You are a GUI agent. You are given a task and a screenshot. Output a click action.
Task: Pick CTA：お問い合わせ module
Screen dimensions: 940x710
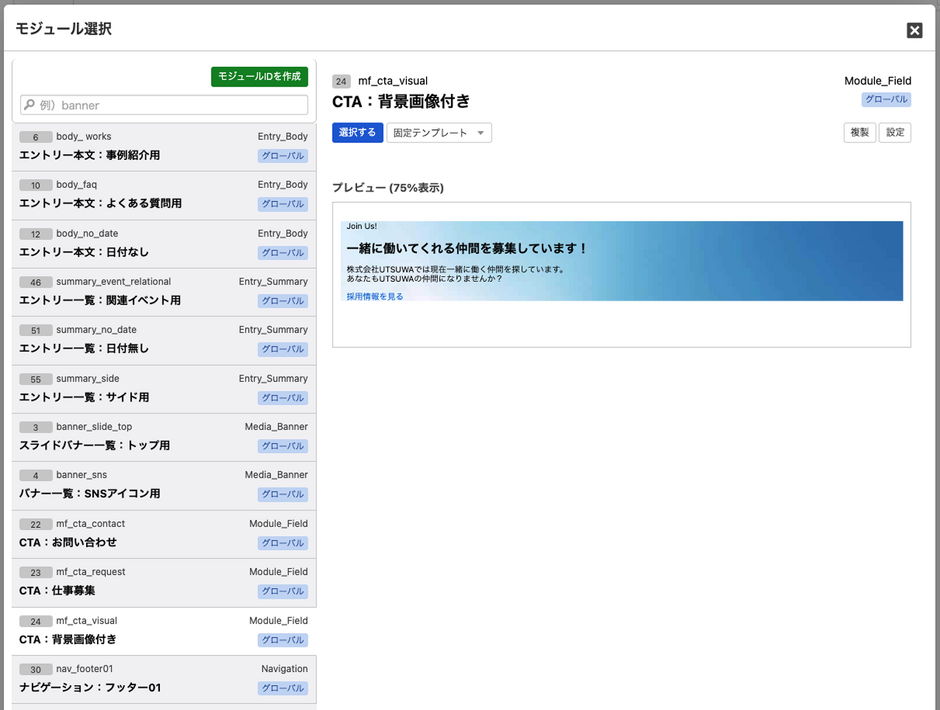coord(164,533)
